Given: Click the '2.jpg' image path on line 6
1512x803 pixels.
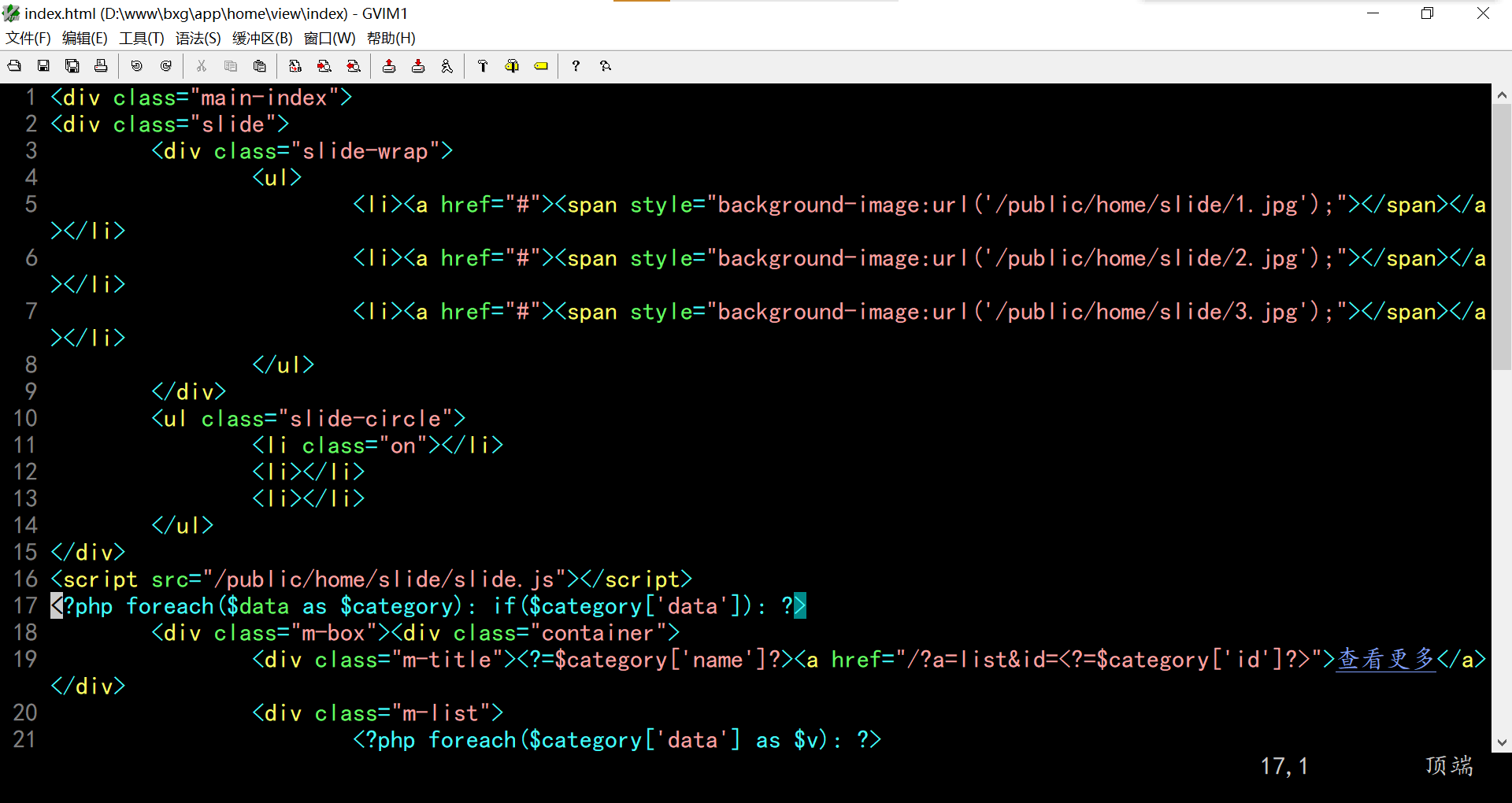Looking at the screenshot, I should (1266, 258).
